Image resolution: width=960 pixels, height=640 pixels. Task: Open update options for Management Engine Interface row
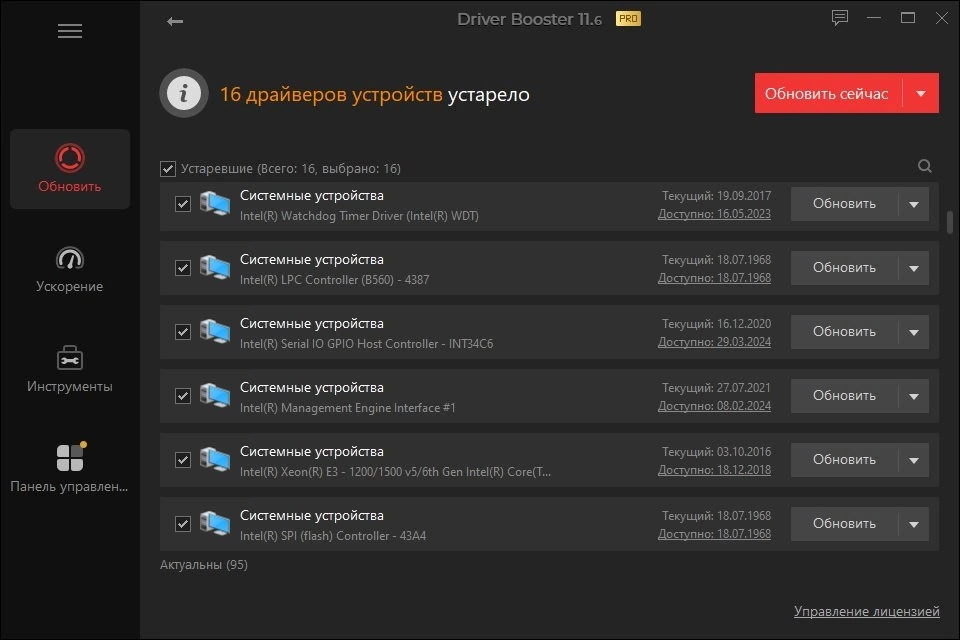(913, 396)
